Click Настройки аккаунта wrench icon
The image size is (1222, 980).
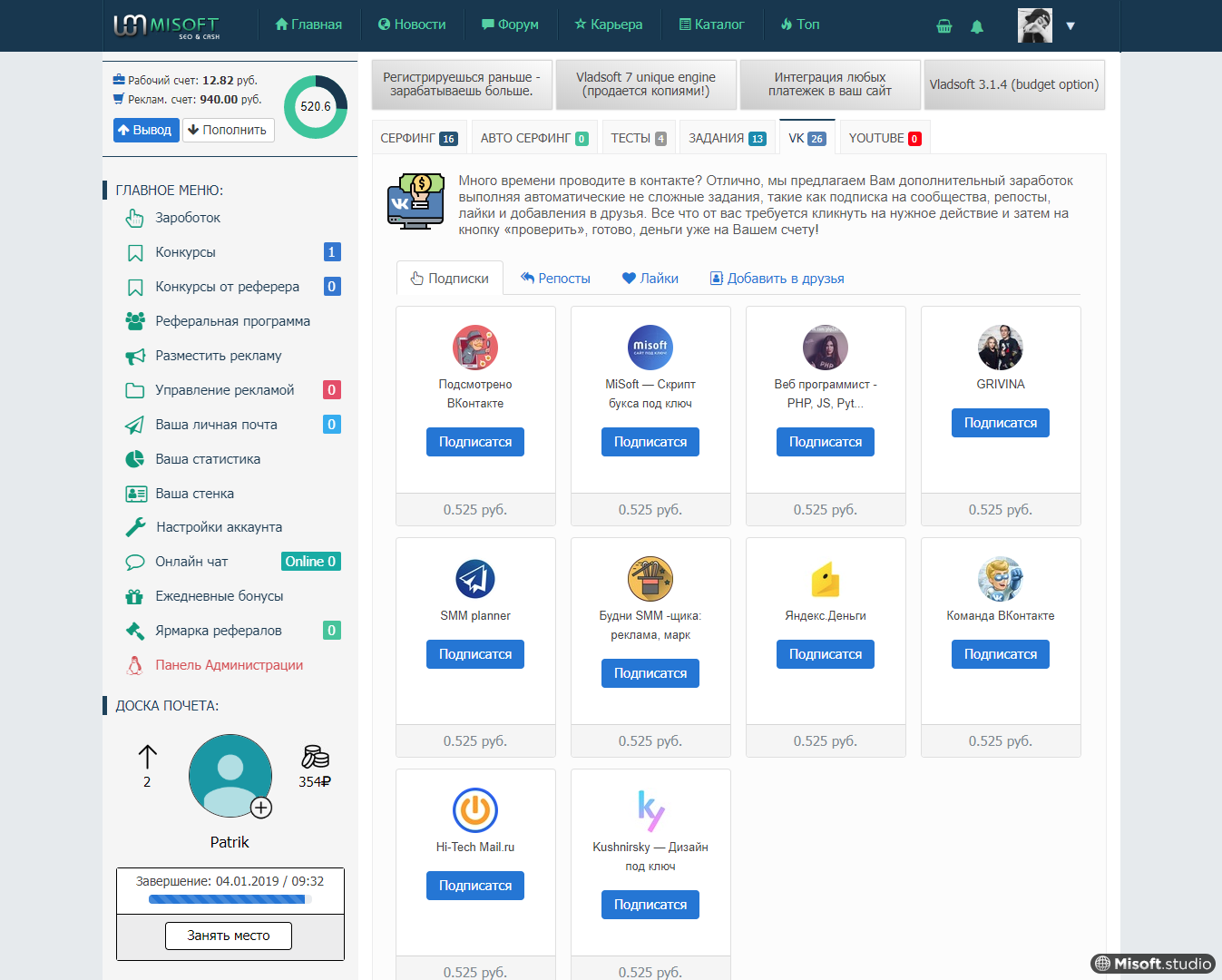tap(135, 527)
